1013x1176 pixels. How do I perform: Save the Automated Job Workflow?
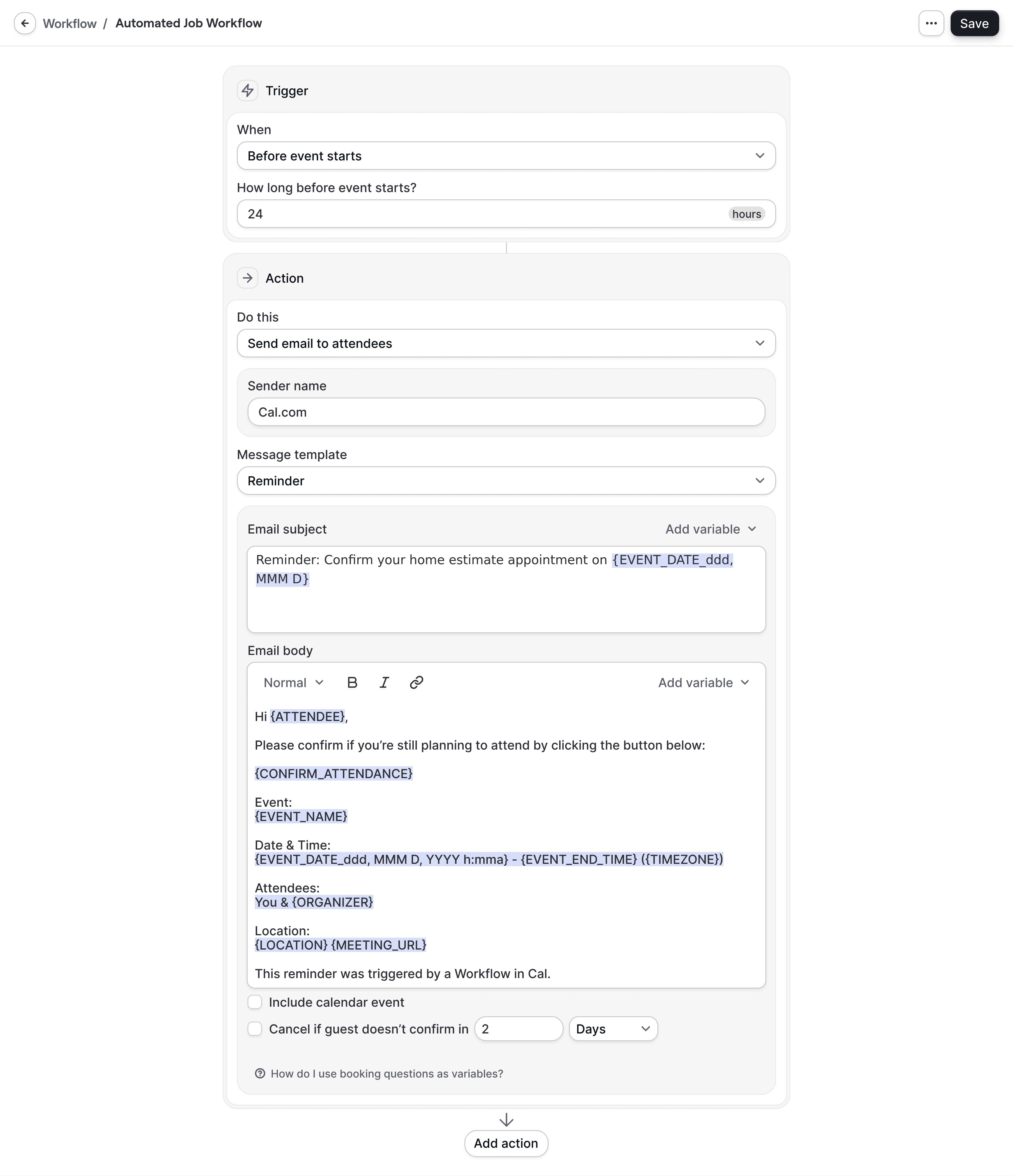click(974, 23)
